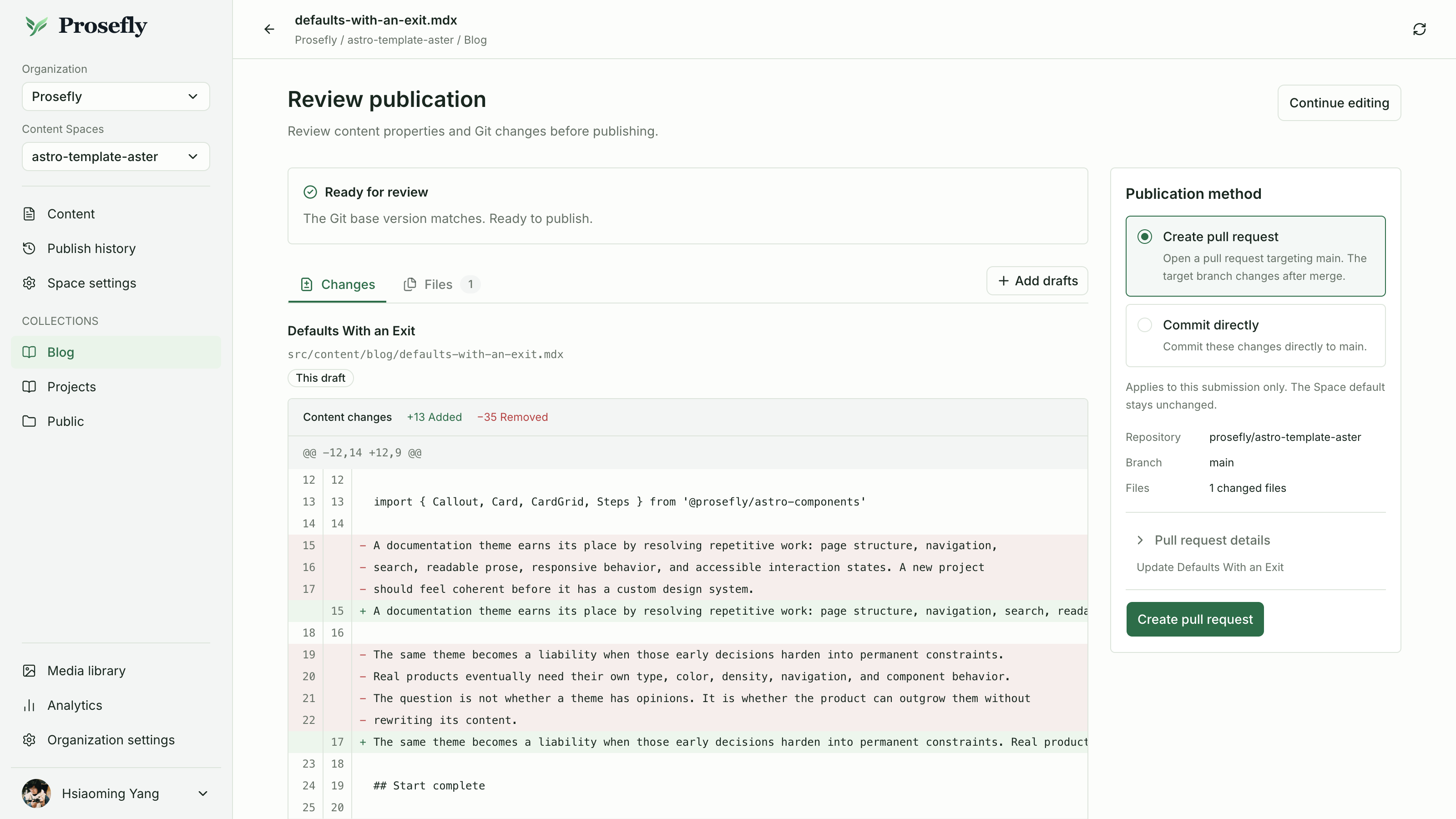Click the Ready for review check icon
The width and height of the screenshot is (1456, 819).
310,192
